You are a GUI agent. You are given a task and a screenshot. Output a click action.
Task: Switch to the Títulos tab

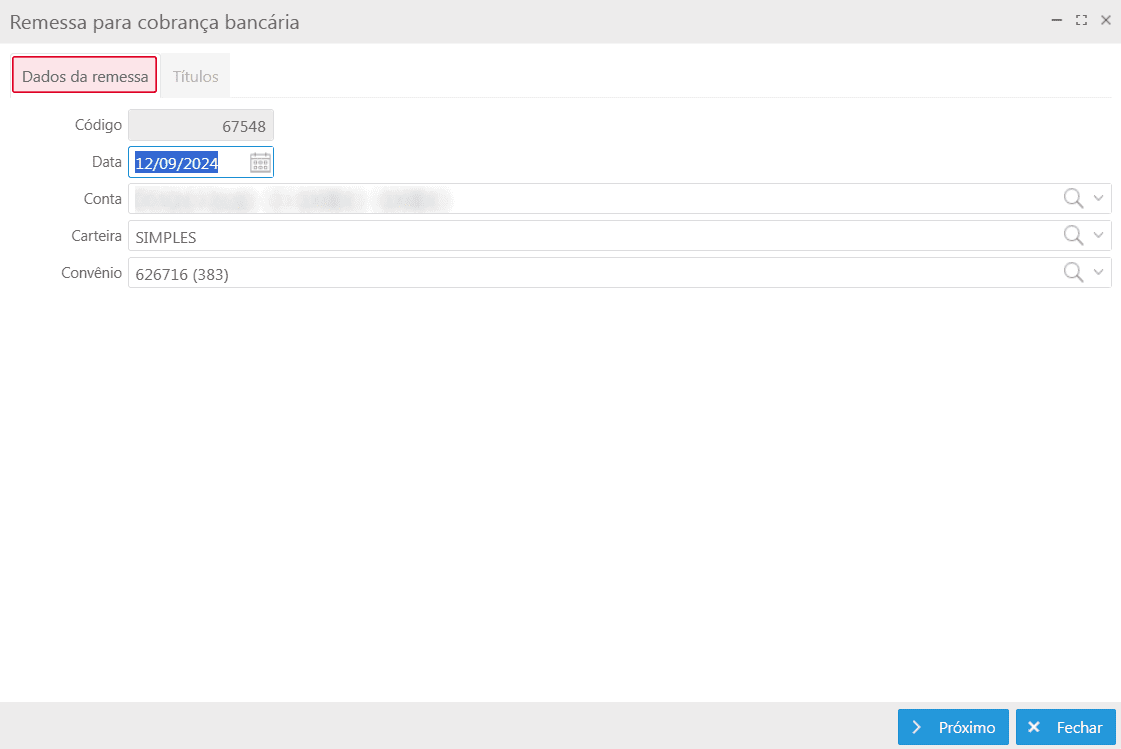pyautogui.click(x=195, y=76)
